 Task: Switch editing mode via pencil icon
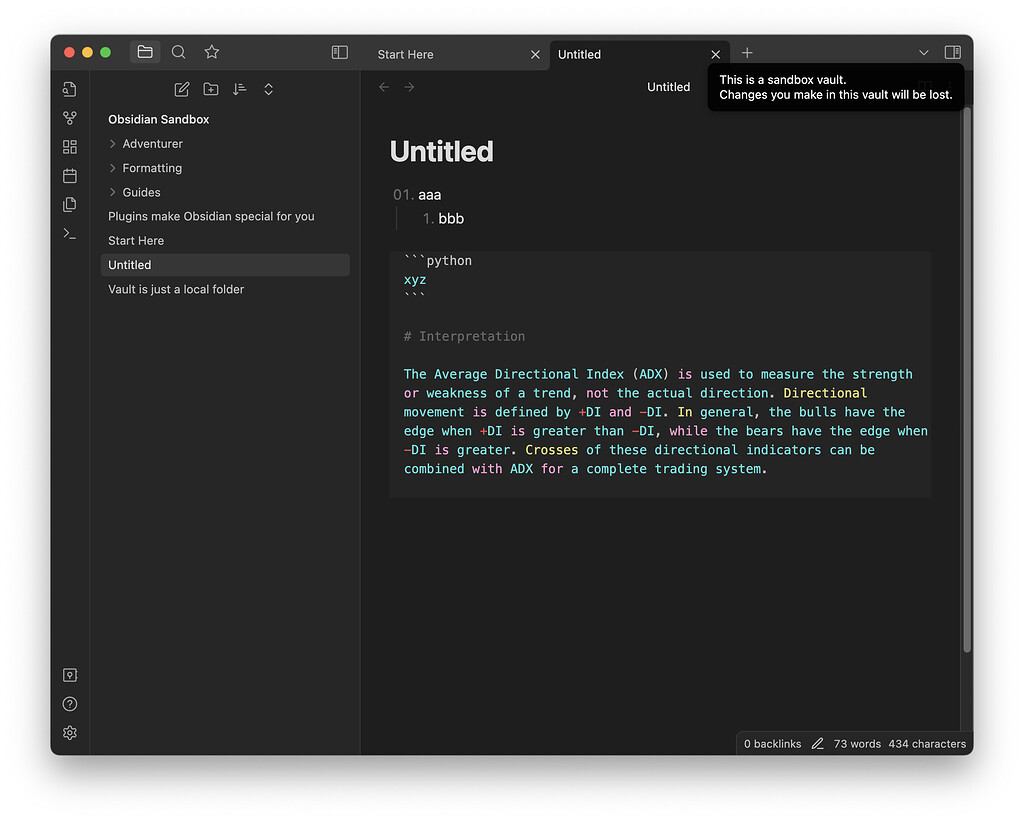click(818, 744)
